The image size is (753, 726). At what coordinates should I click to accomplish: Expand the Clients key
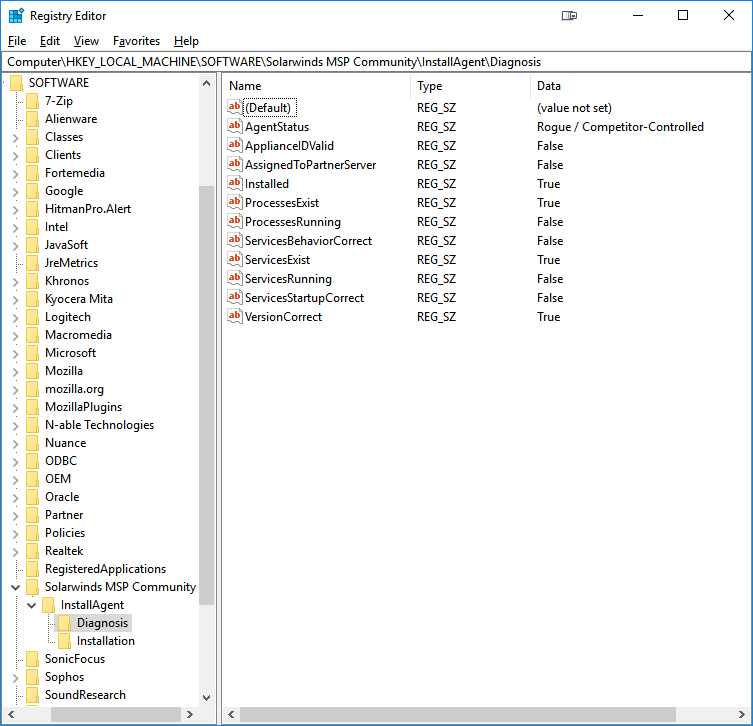point(15,156)
